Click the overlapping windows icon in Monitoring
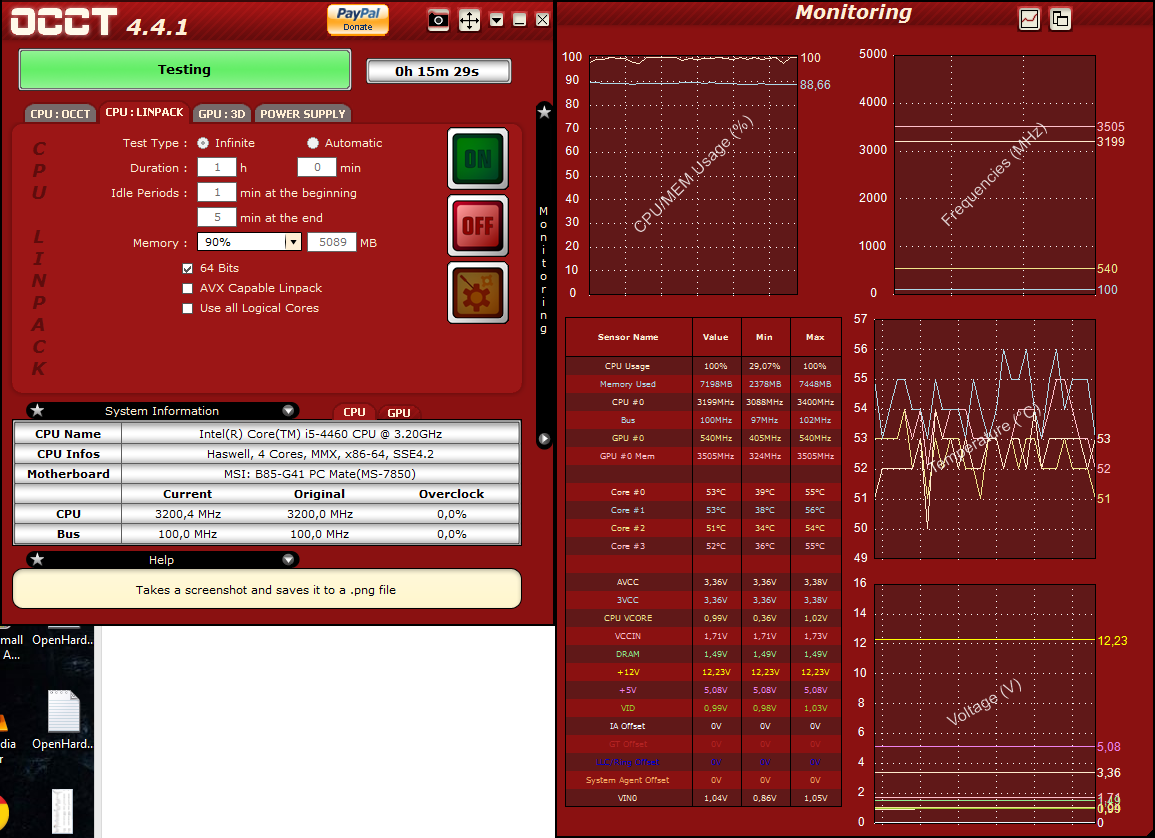The image size is (1155, 838). pos(1061,19)
